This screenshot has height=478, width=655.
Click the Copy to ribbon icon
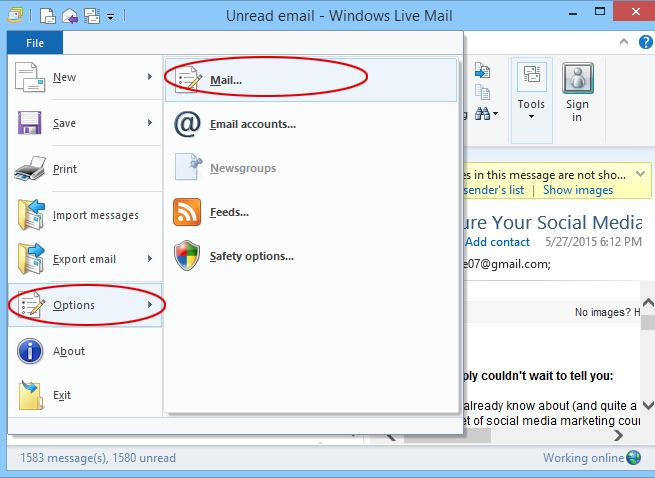click(x=482, y=92)
